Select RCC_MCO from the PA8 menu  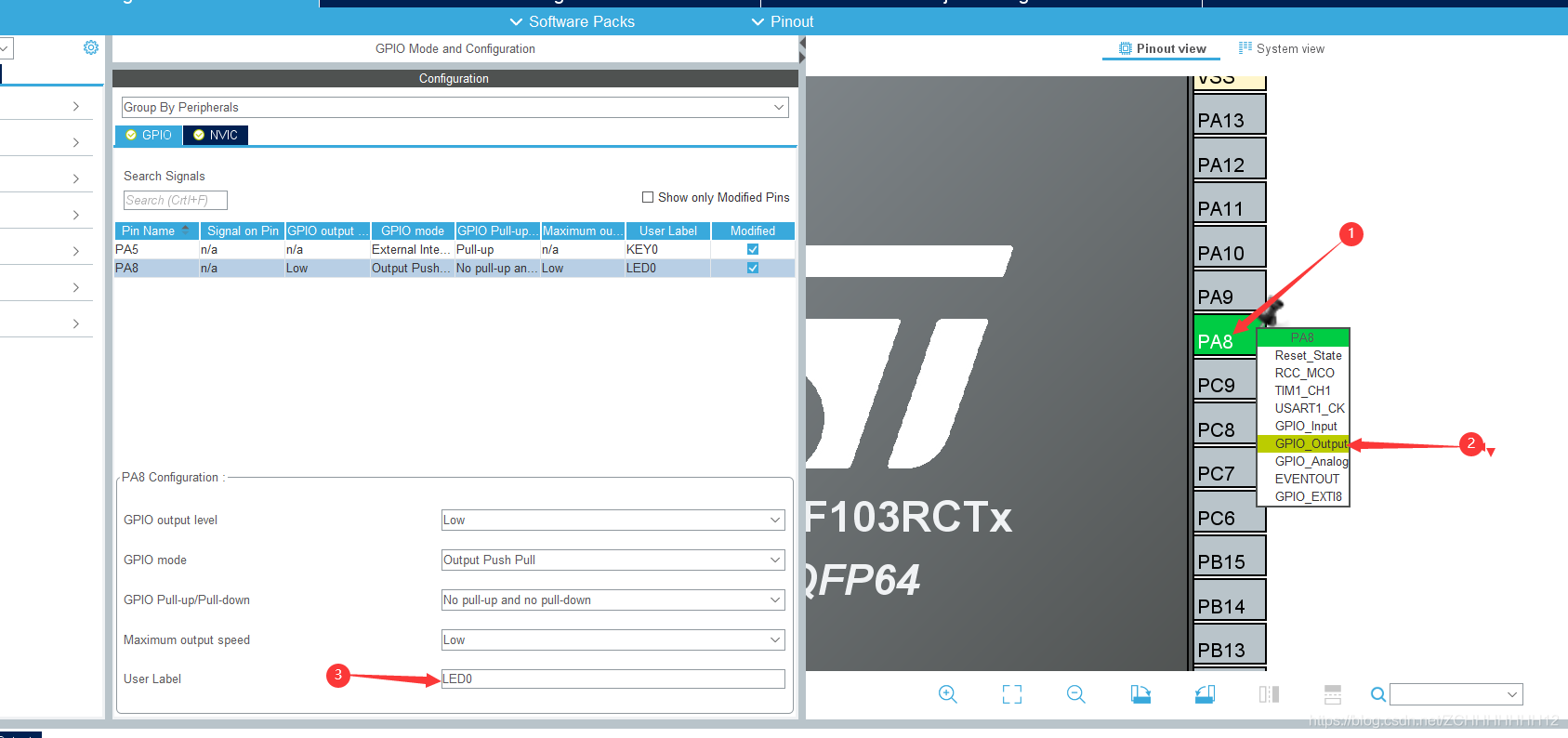click(1304, 373)
